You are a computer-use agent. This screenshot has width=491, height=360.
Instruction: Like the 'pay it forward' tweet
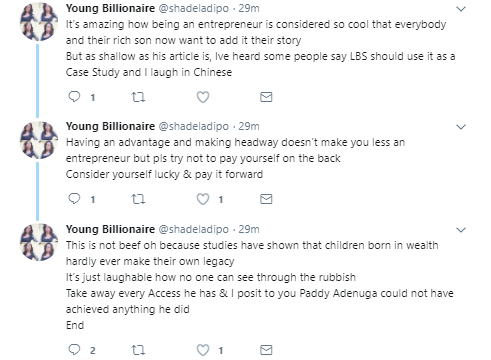coord(203,199)
